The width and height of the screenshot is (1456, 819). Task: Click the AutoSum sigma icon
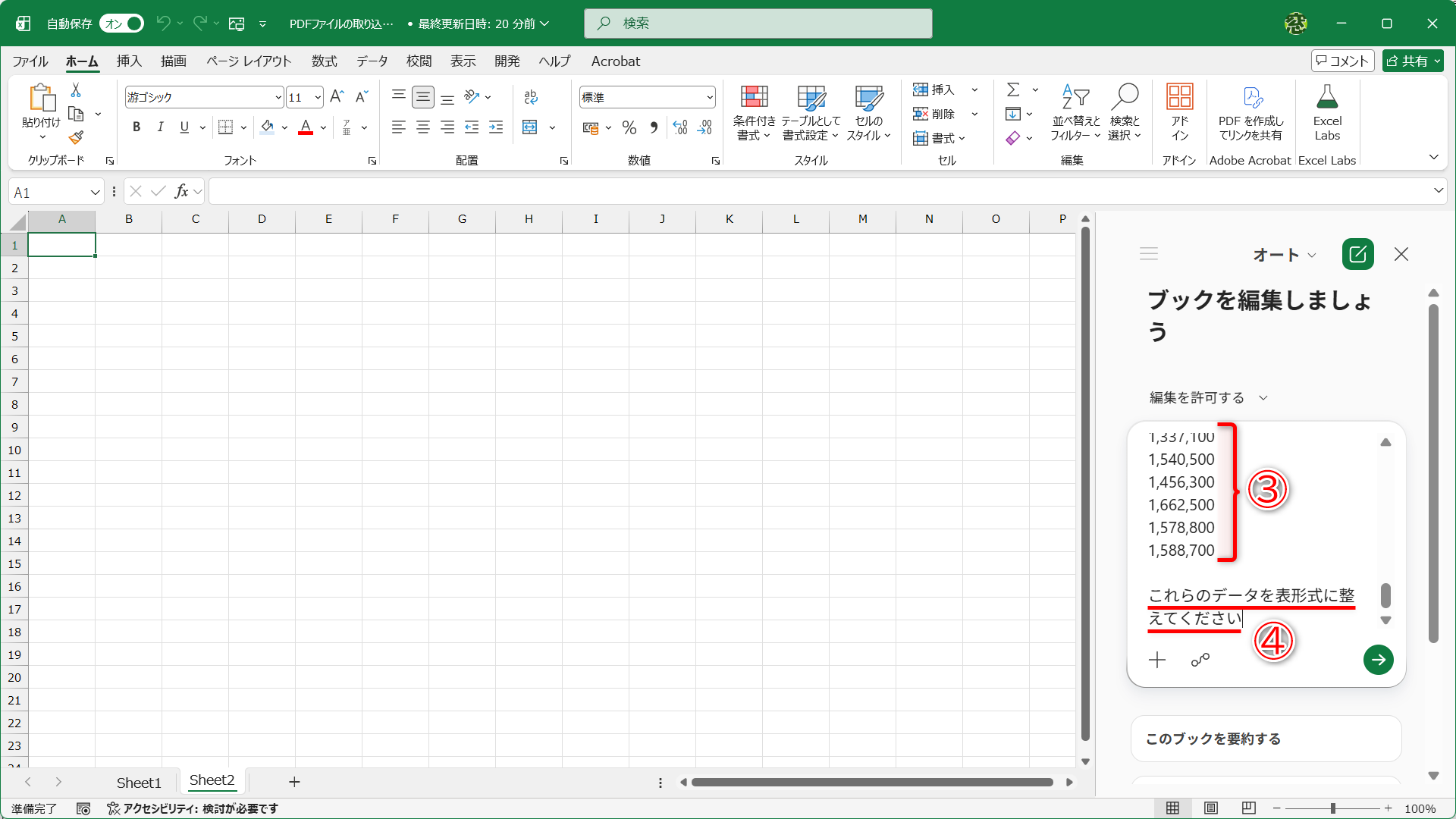[1013, 89]
